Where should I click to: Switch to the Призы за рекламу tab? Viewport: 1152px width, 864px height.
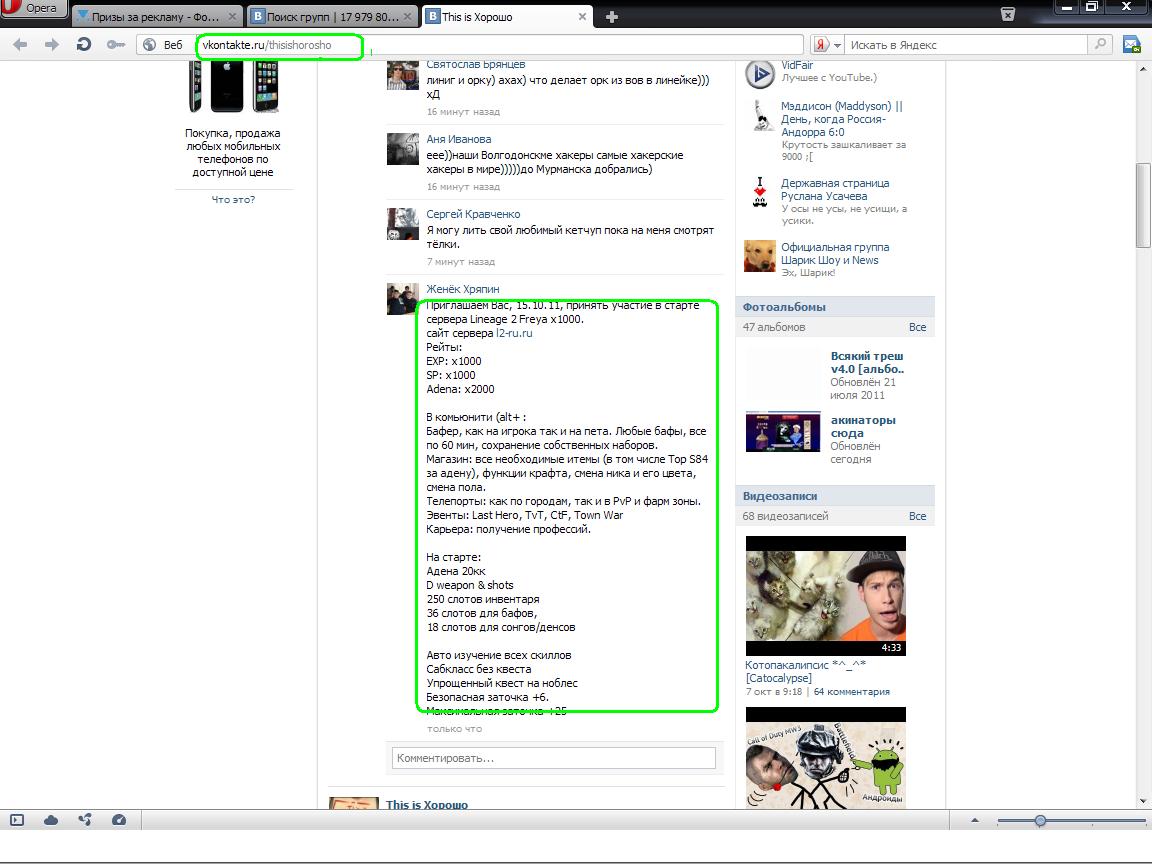click(x=155, y=16)
